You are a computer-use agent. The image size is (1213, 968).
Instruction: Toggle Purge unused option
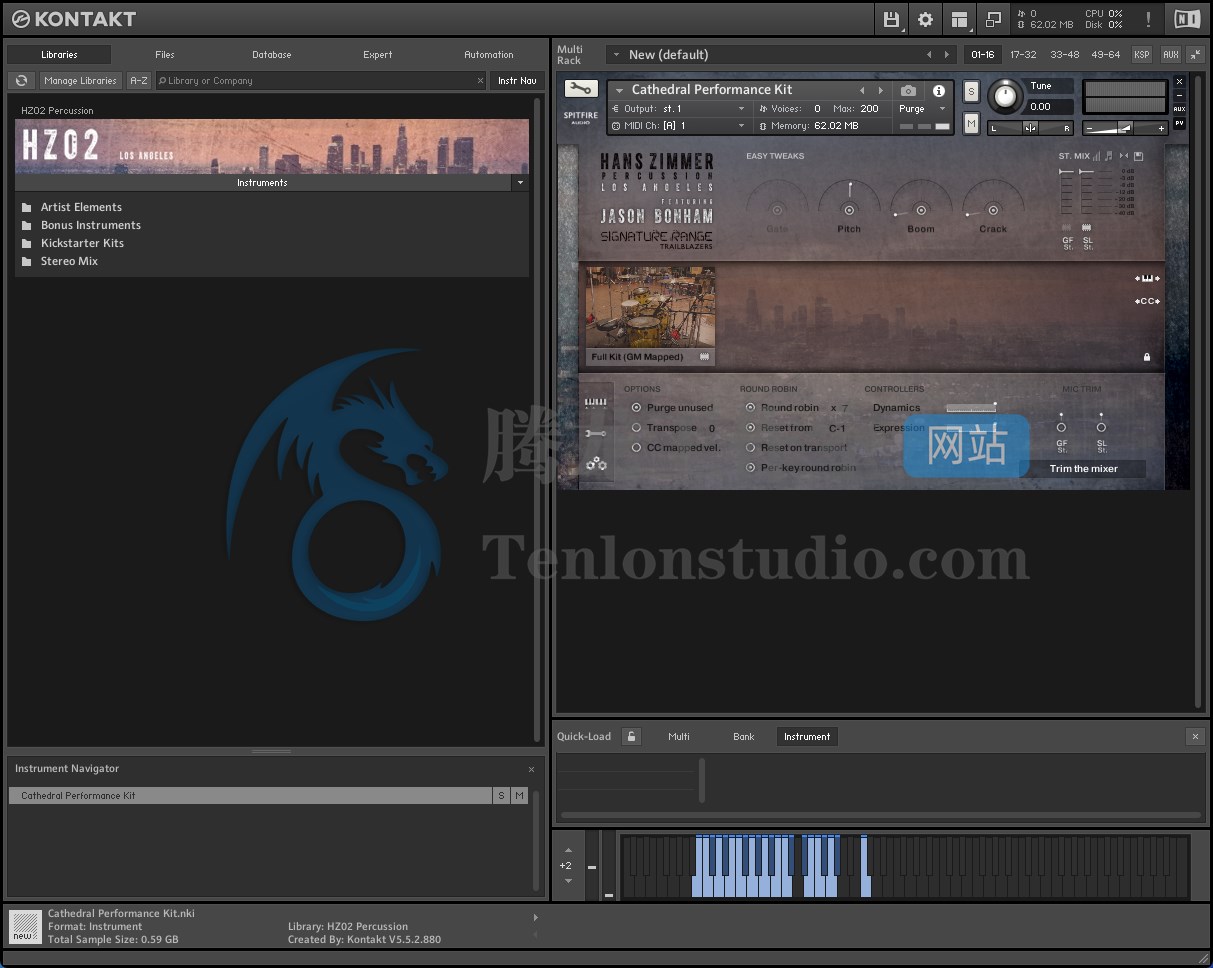[x=636, y=408]
